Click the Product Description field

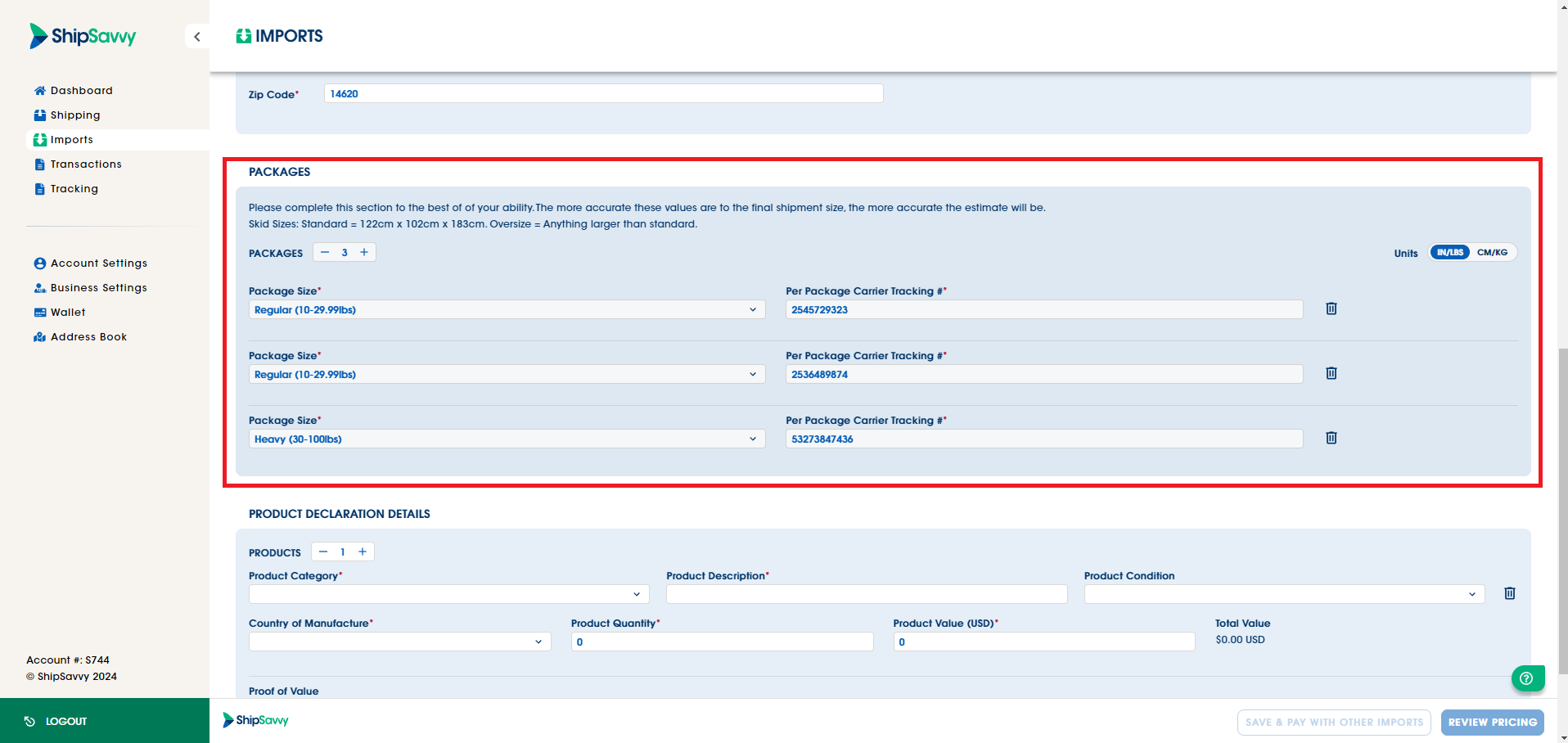[867, 594]
